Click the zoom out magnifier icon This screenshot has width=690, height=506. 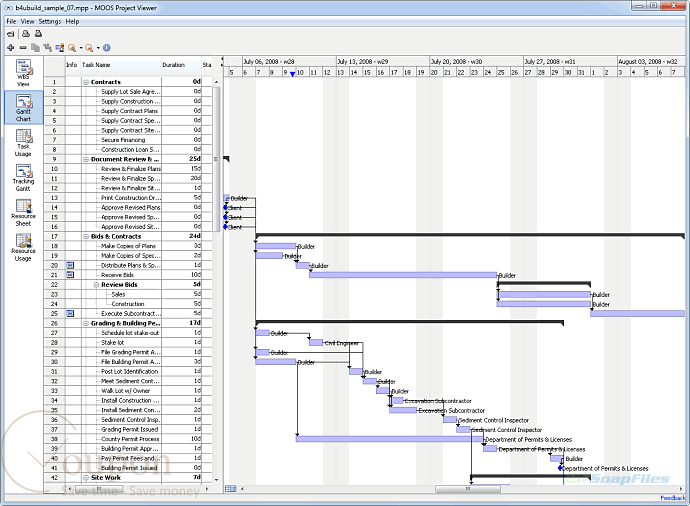pyautogui.click(x=89, y=48)
